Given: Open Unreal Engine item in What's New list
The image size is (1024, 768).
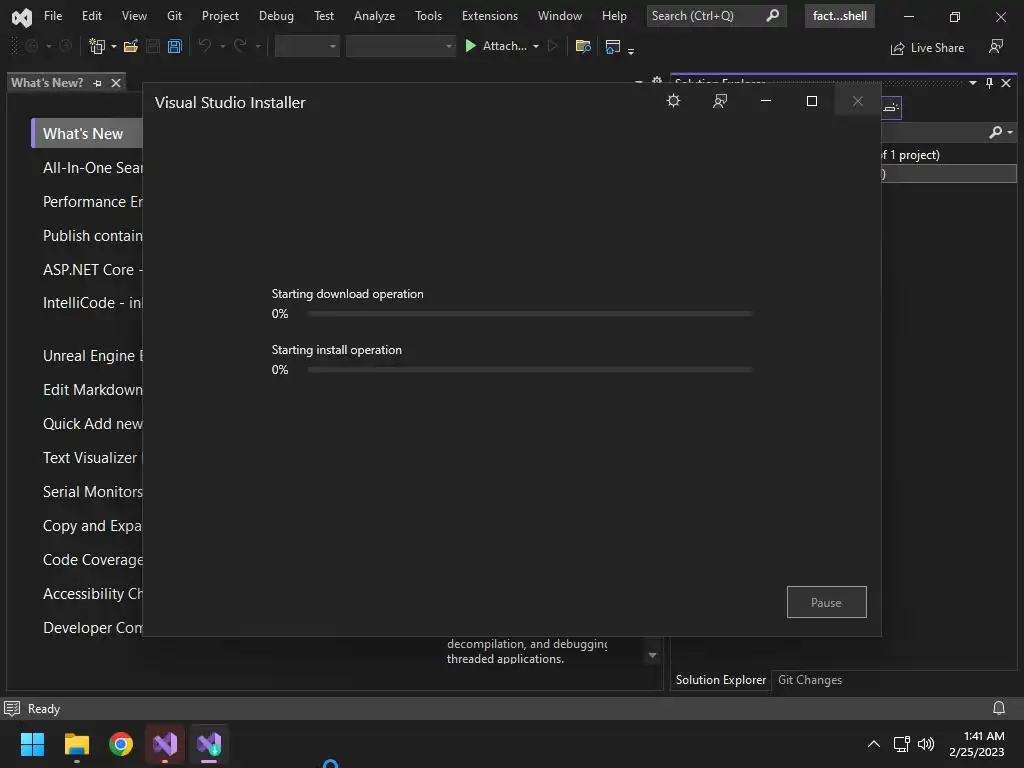Looking at the screenshot, I should coord(93,356).
